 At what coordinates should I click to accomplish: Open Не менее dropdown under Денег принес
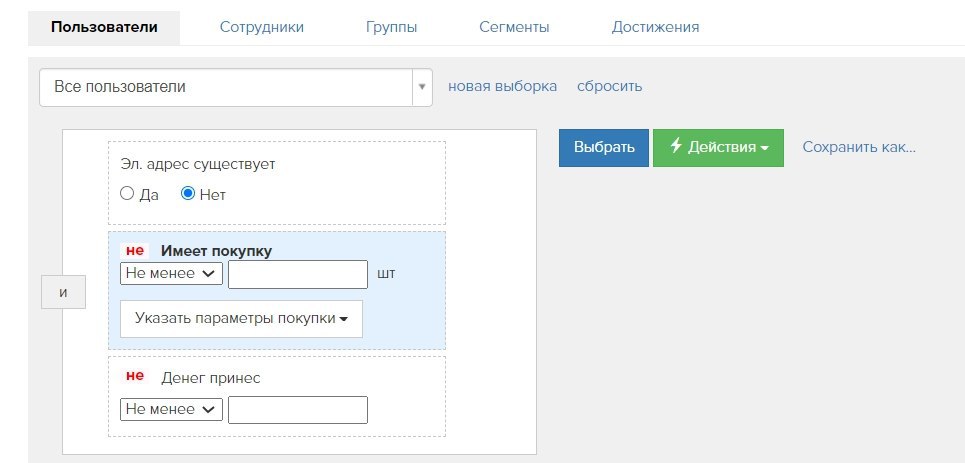click(x=171, y=409)
